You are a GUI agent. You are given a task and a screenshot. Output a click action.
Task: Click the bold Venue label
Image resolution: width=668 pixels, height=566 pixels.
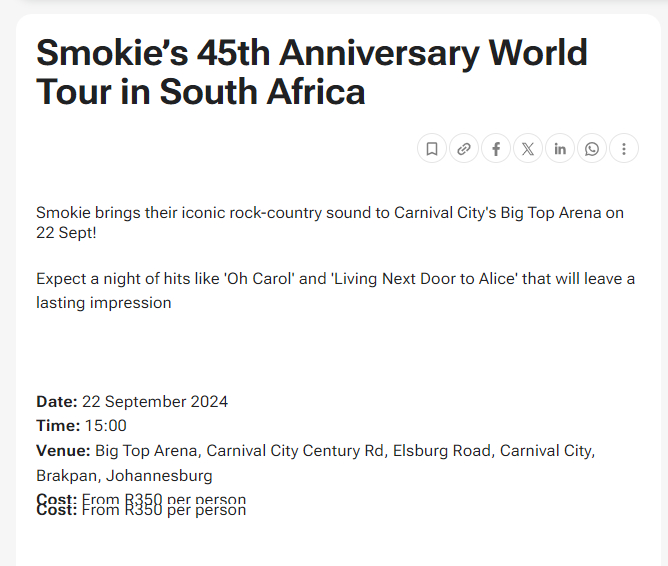(x=63, y=451)
